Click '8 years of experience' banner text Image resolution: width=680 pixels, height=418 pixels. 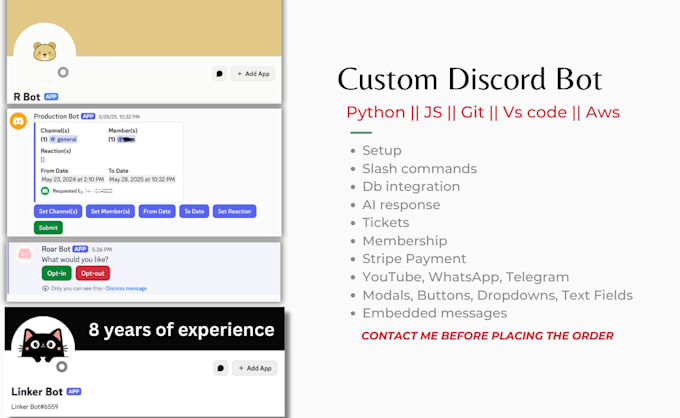(x=181, y=330)
